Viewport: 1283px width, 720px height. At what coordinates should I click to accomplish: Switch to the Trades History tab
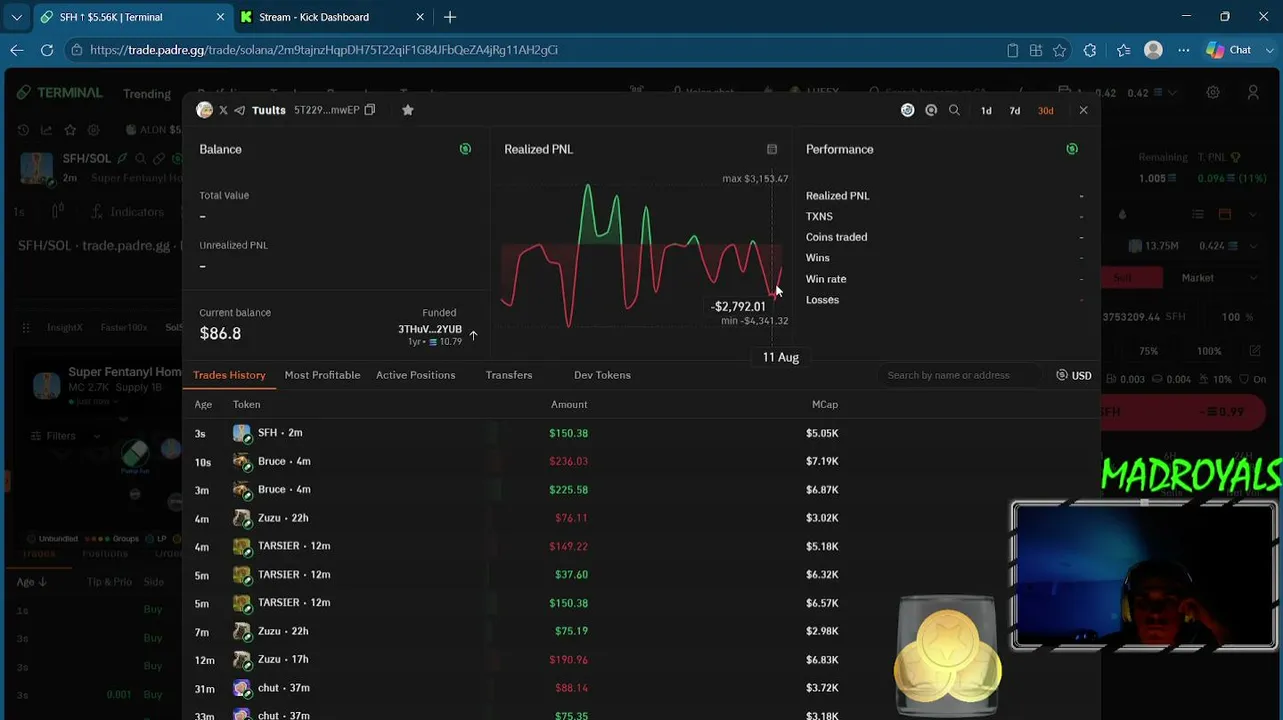229,375
